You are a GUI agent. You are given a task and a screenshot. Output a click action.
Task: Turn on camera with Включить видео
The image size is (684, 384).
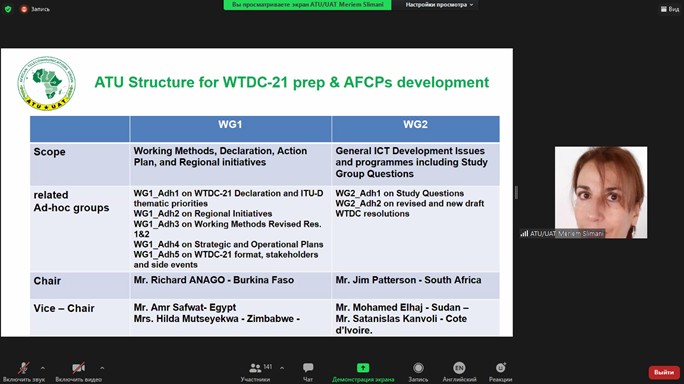coord(79,372)
